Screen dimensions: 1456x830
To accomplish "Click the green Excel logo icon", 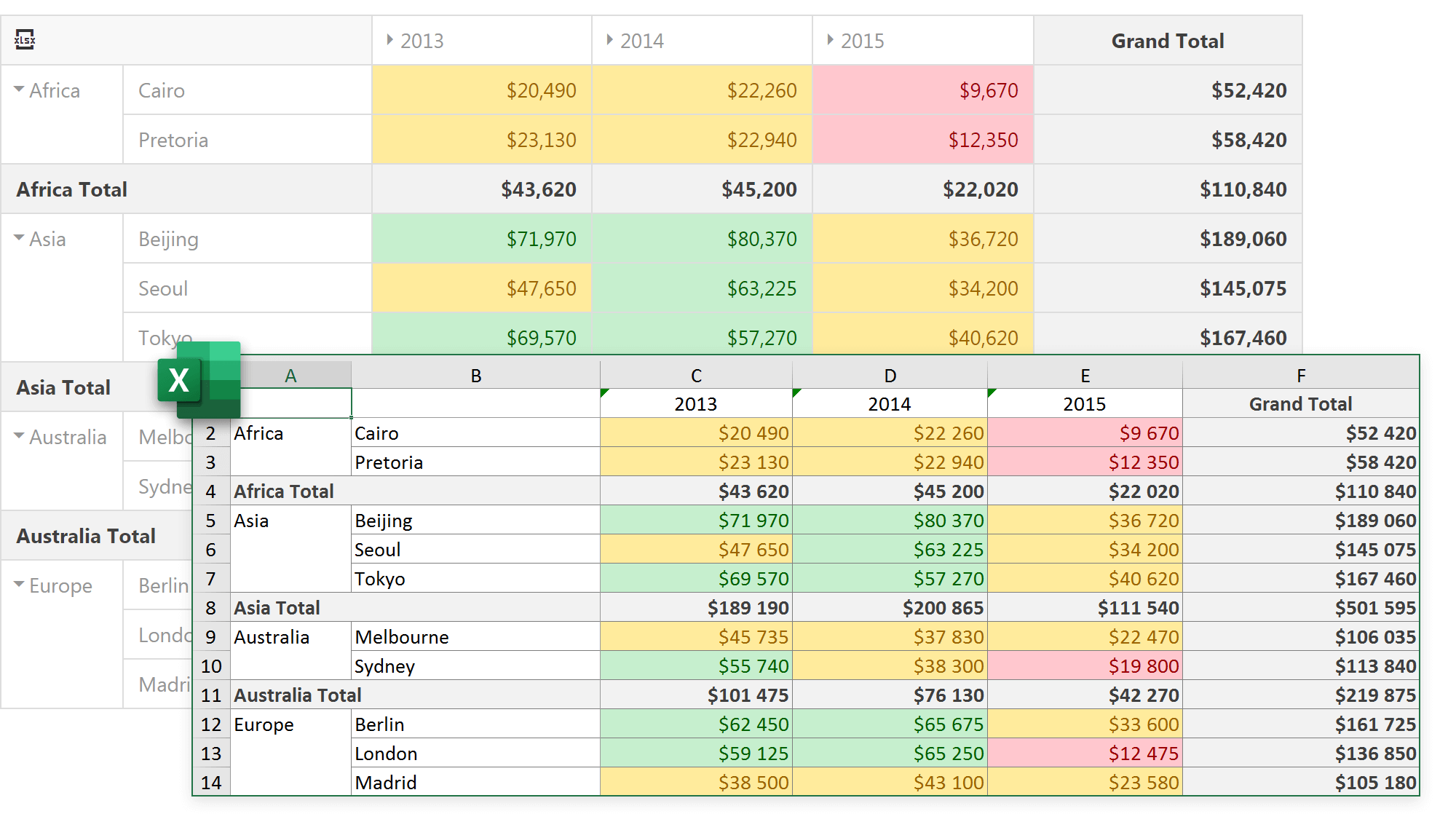I will click(199, 379).
